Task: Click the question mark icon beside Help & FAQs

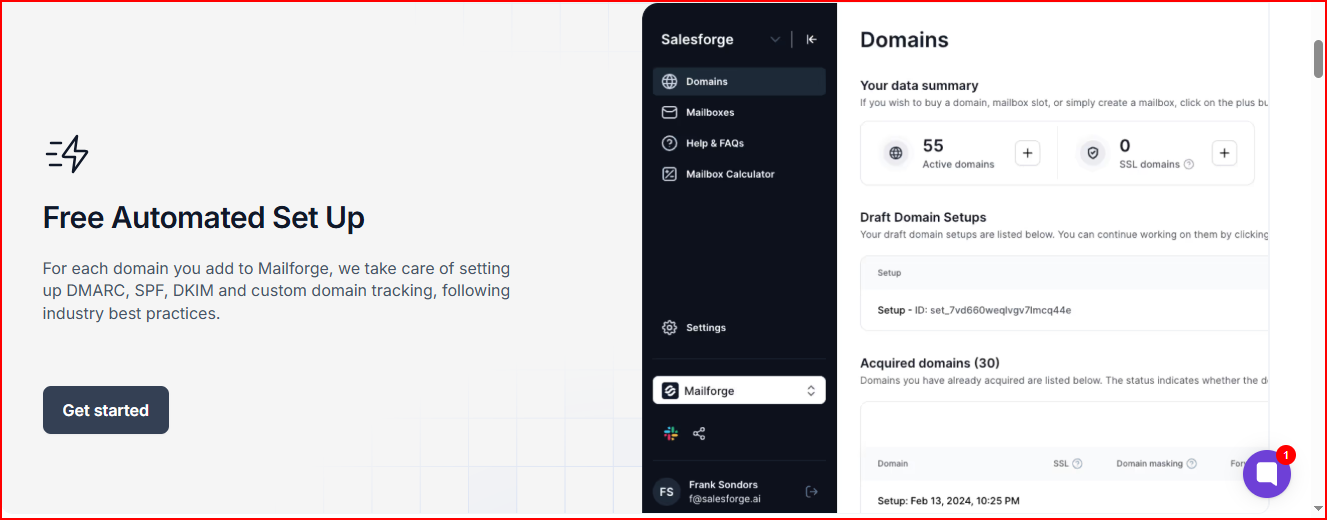Action: point(670,144)
